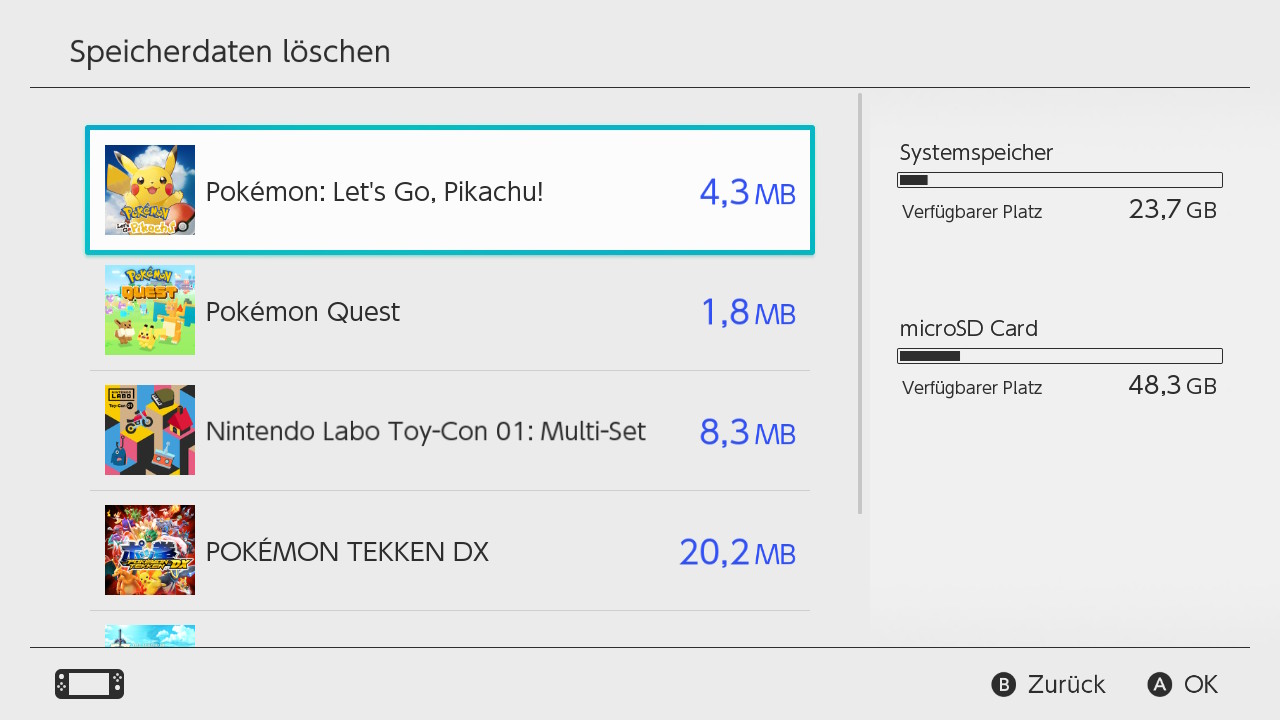Select the Pokémon: Let's Go, Pikachu! entry title
This screenshot has width=1280, height=720.
374,191
